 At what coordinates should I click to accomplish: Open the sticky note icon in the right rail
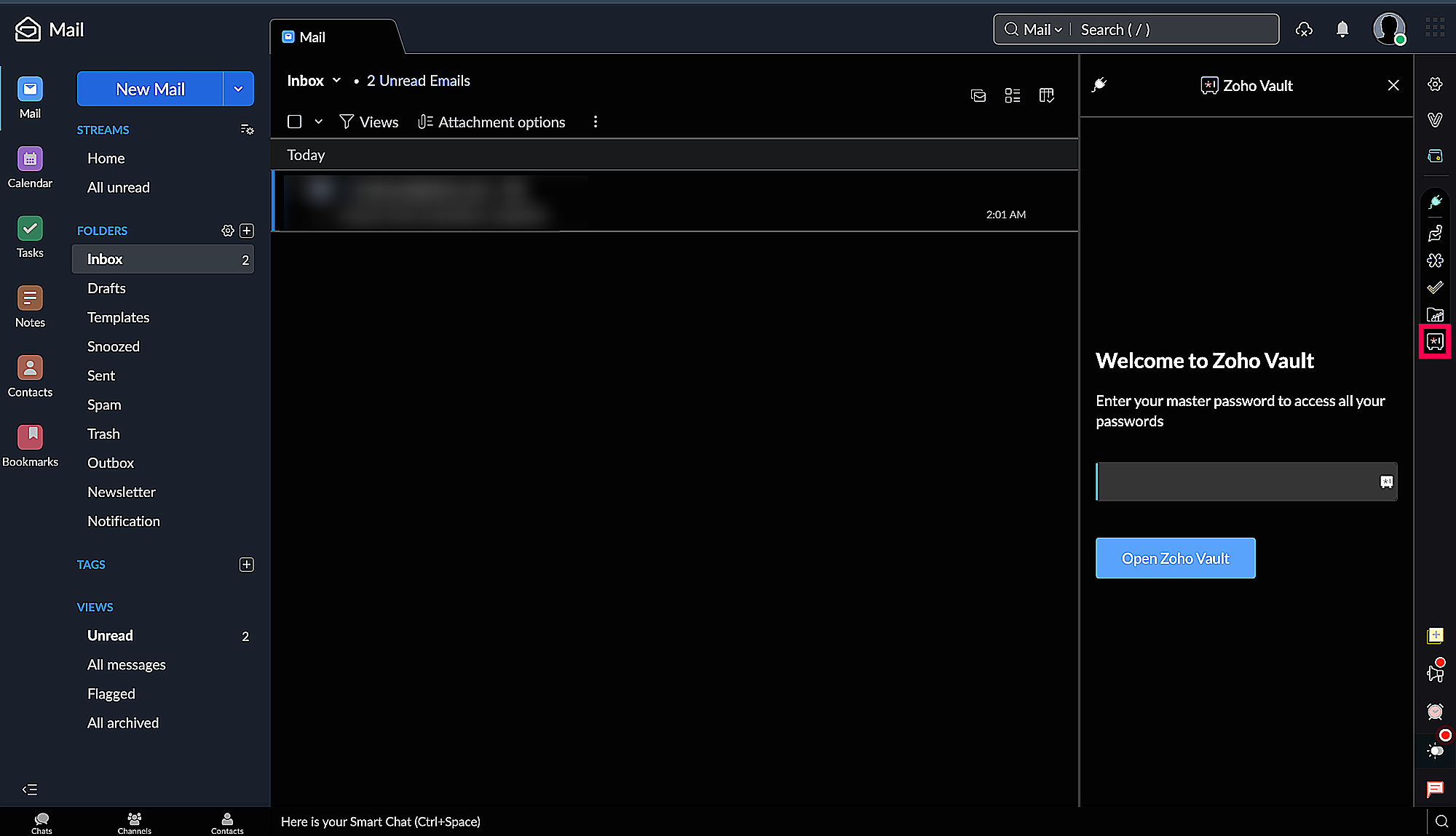(x=1435, y=636)
